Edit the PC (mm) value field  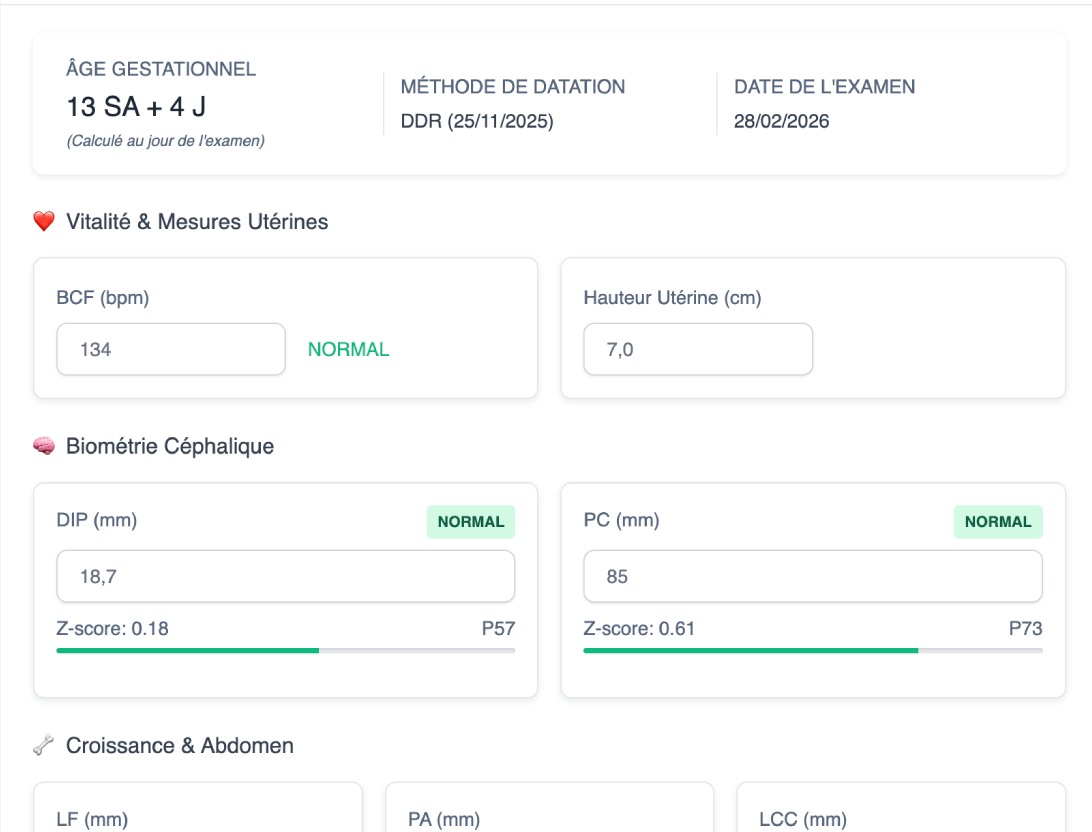tap(812, 576)
